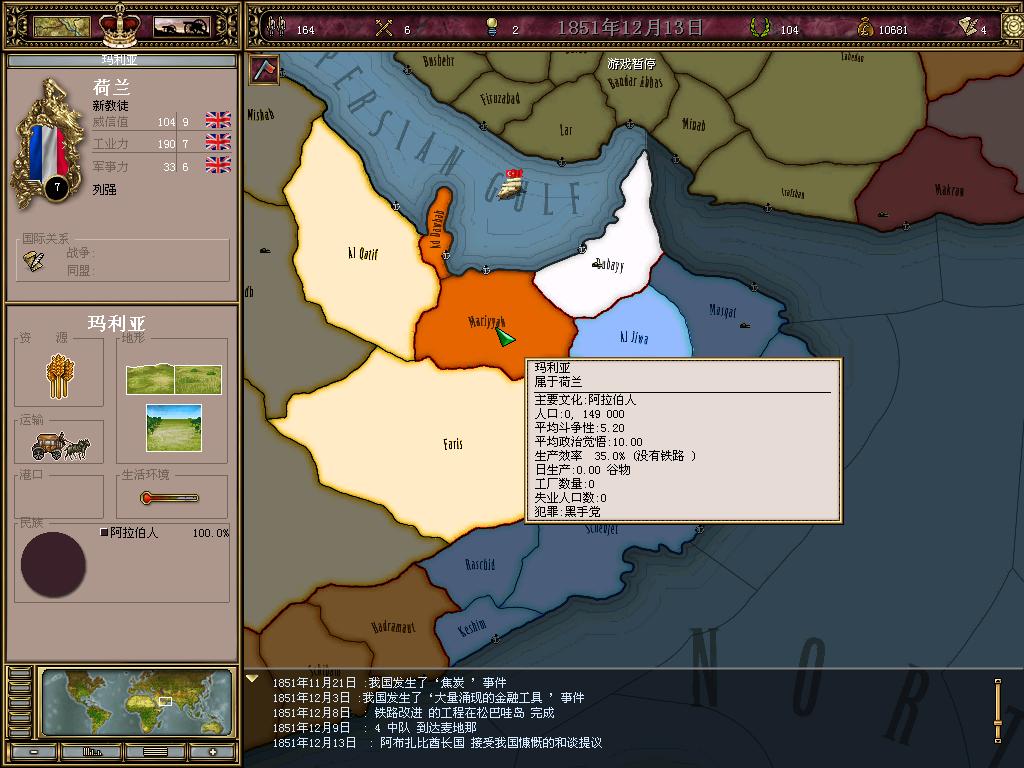
Task: Click the British flag beside 工业力
Action: click(x=218, y=142)
